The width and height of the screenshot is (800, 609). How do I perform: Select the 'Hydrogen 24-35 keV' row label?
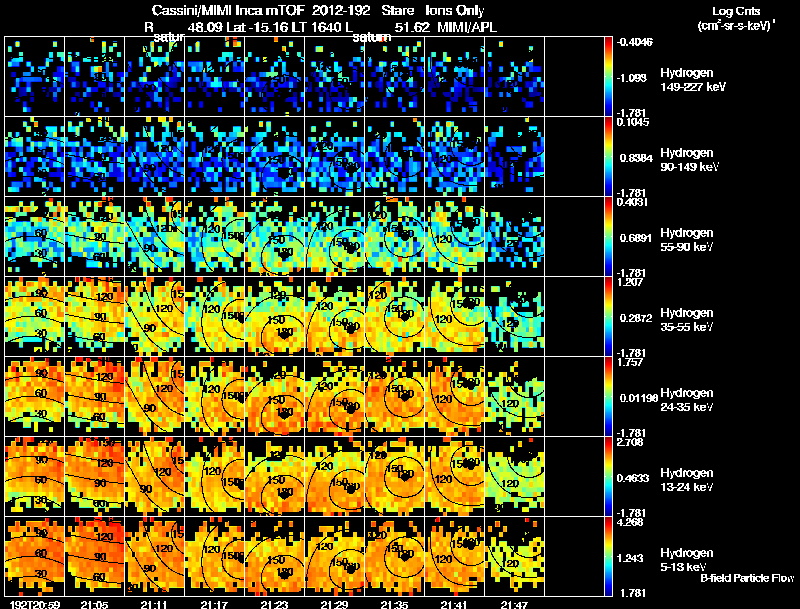687,400
